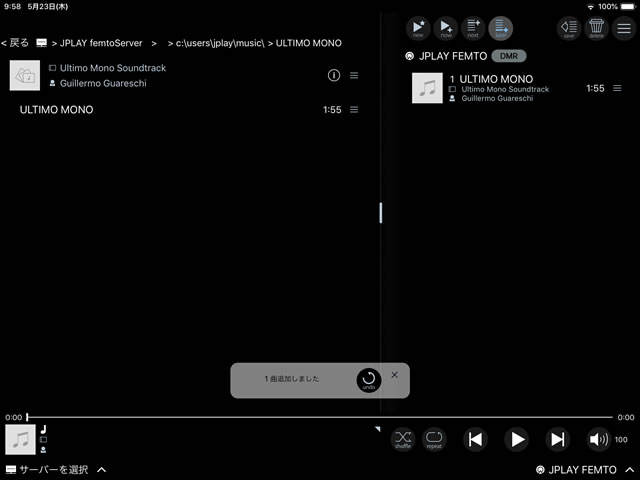This screenshot has height=480, width=640.
Task: Toggle repeat mode
Action: click(x=434, y=439)
